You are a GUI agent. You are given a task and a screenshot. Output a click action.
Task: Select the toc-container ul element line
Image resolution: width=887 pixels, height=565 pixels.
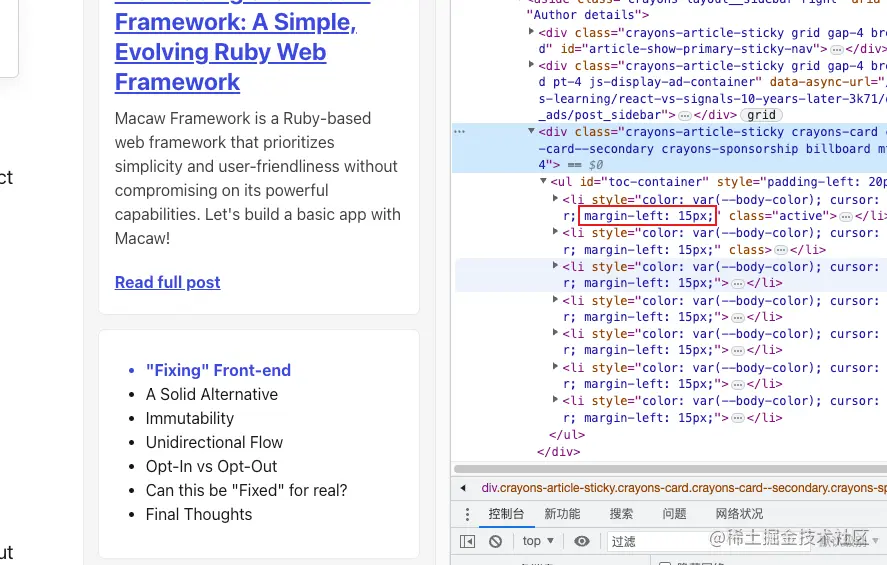pyautogui.click(x=718, y=182)
